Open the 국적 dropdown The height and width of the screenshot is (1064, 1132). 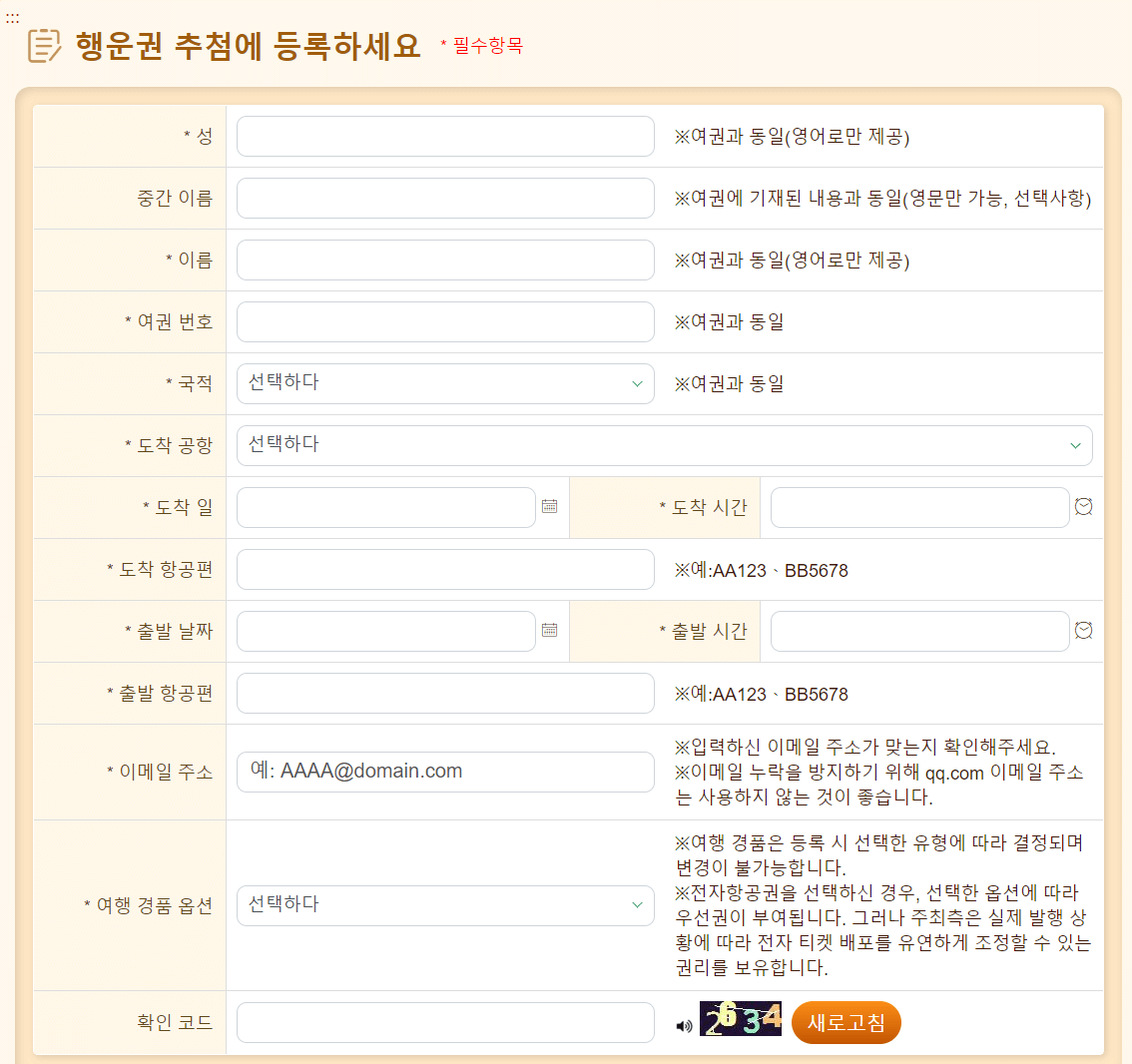pyautogui.click(x=444, y=383)
